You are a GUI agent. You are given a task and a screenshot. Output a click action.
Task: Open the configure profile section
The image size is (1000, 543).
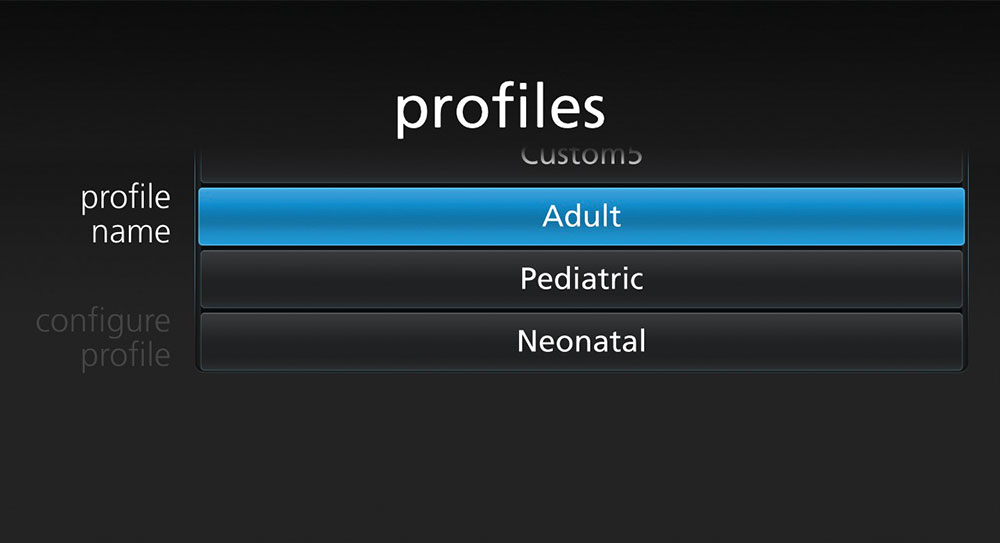click(x=103, y=338)
